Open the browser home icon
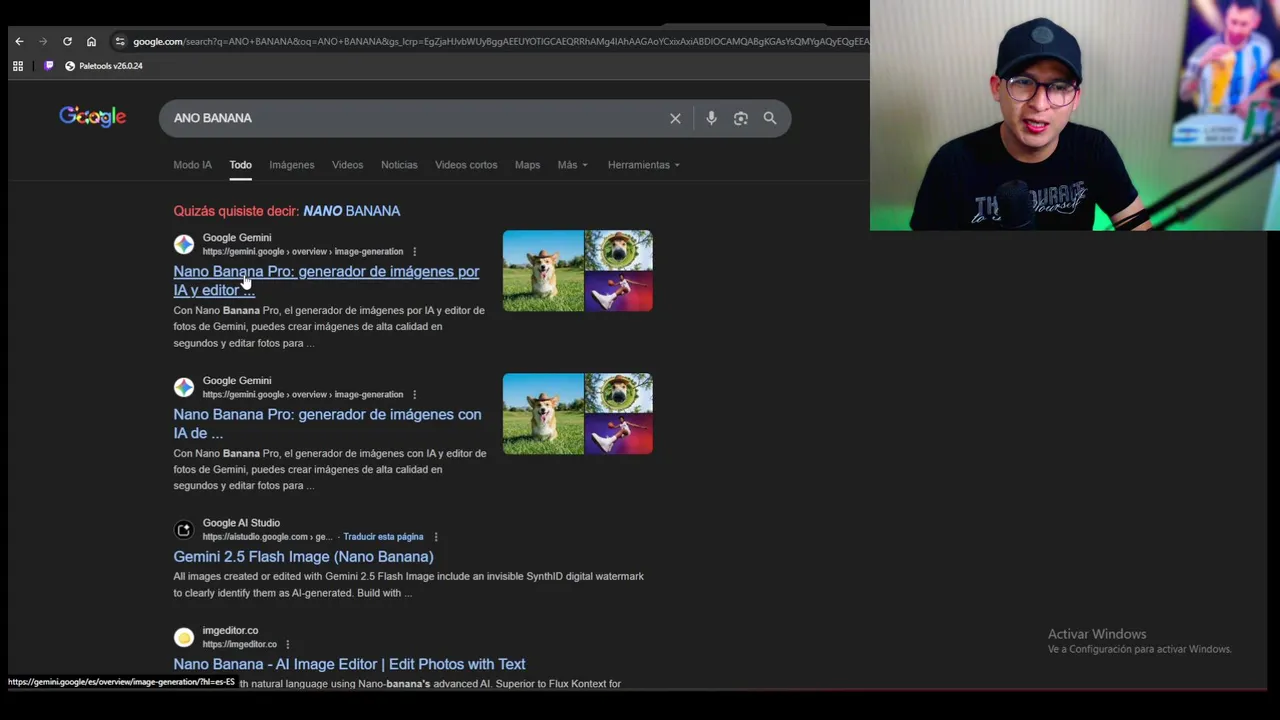The height and width of the screenshot is (720, 1280). pos(91,41)
